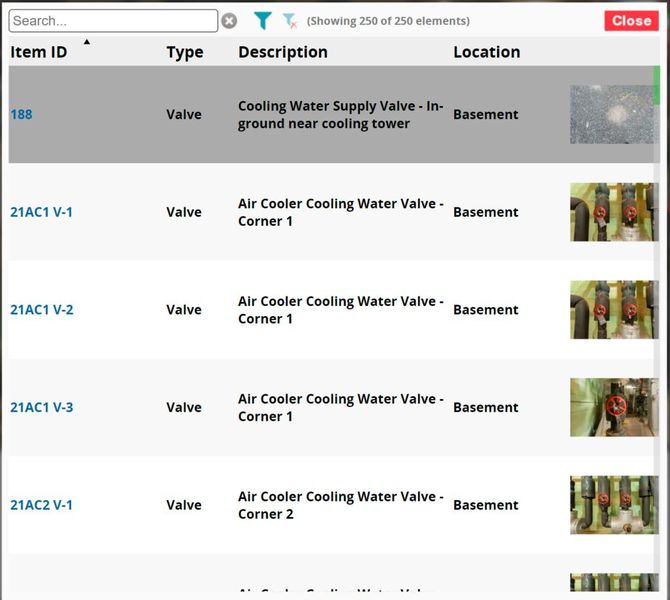Sort by the Item ID column header
670x600 pixels.
coord(39,52)
